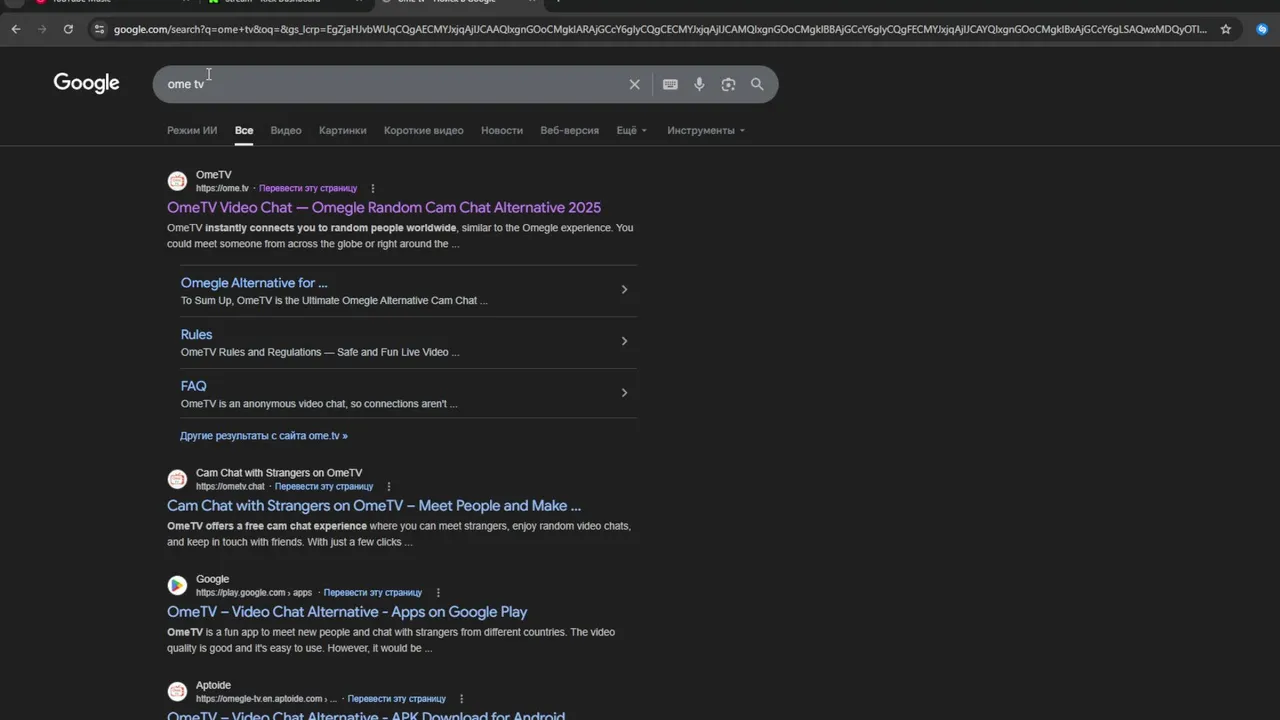Translate the ometv.chat result page
The image size is (1280, 720).
click(324, 487)
